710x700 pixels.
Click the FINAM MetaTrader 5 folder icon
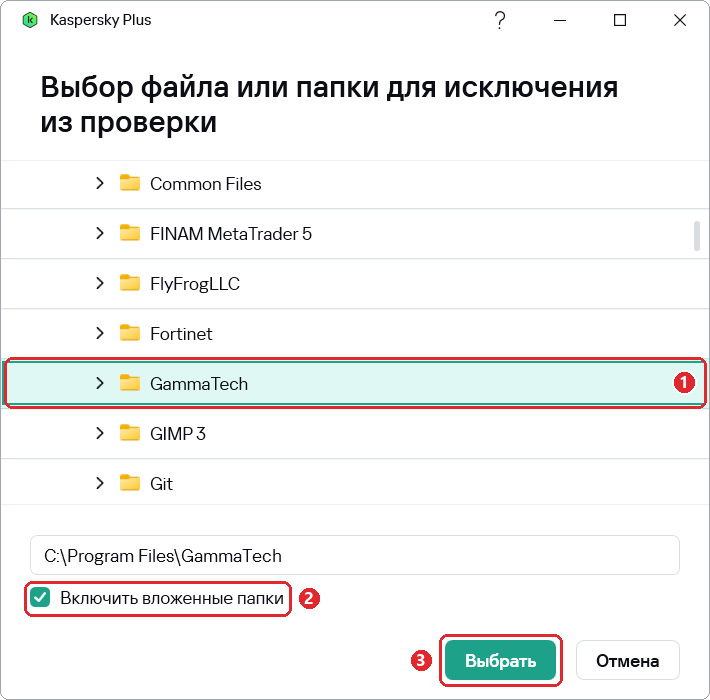130,233
